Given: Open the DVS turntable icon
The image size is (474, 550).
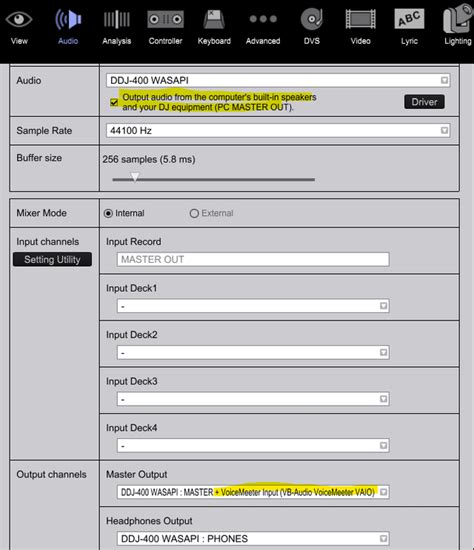Looking at the screenshot, I should (312, 19).
